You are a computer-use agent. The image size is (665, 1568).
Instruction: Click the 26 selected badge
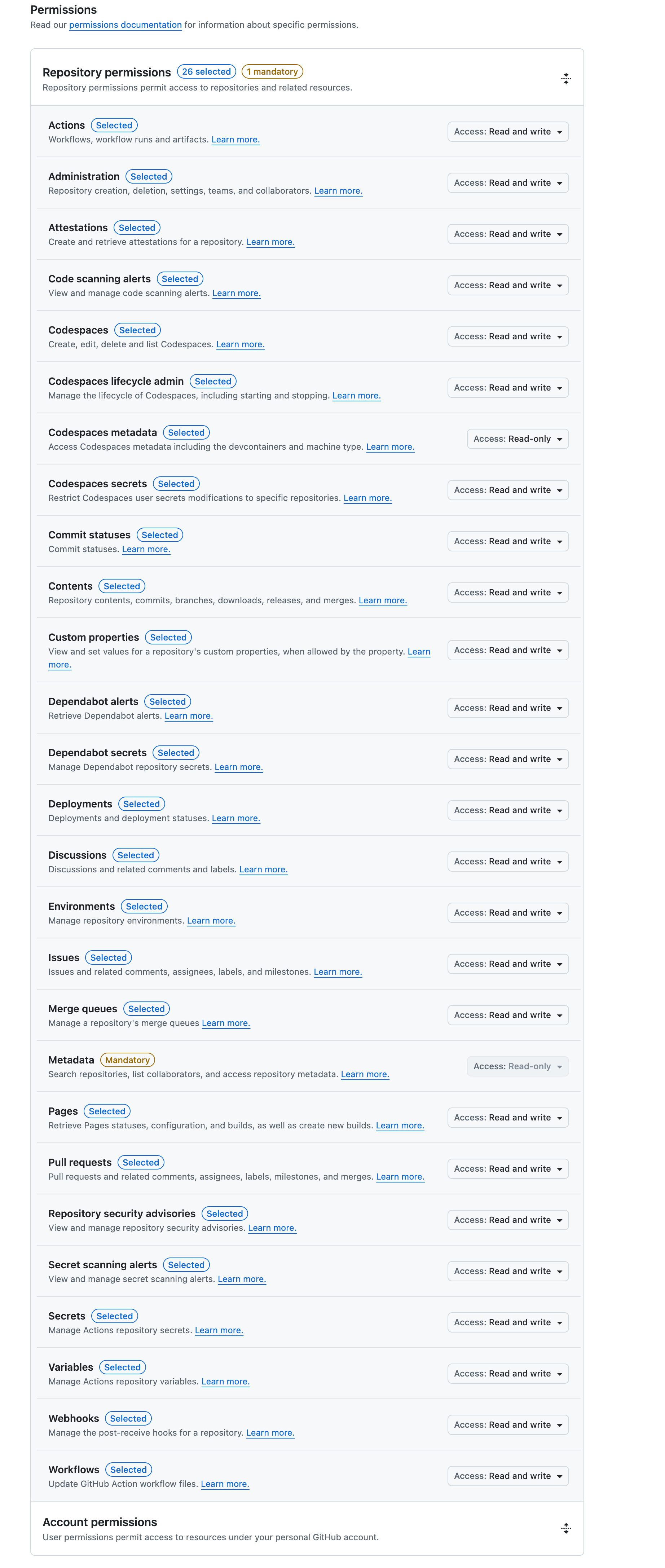click(206, 72)
